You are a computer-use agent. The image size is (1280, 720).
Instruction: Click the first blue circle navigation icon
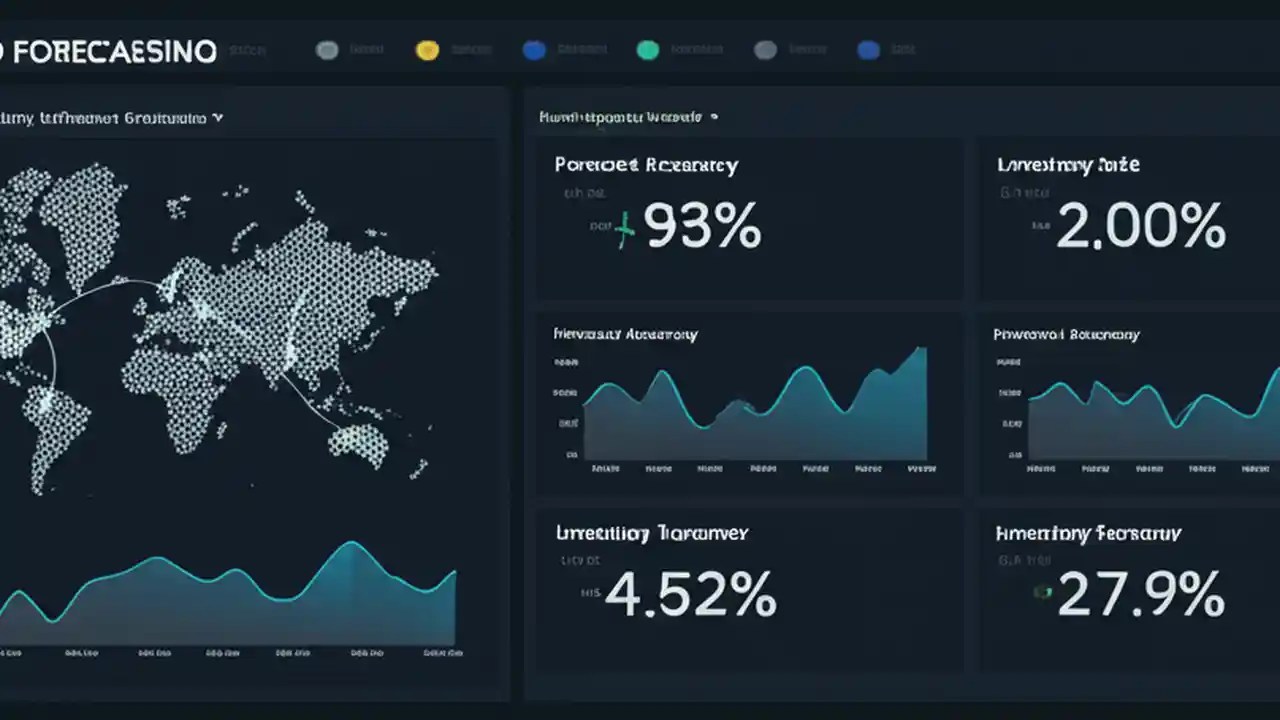[x=533, y=49]
